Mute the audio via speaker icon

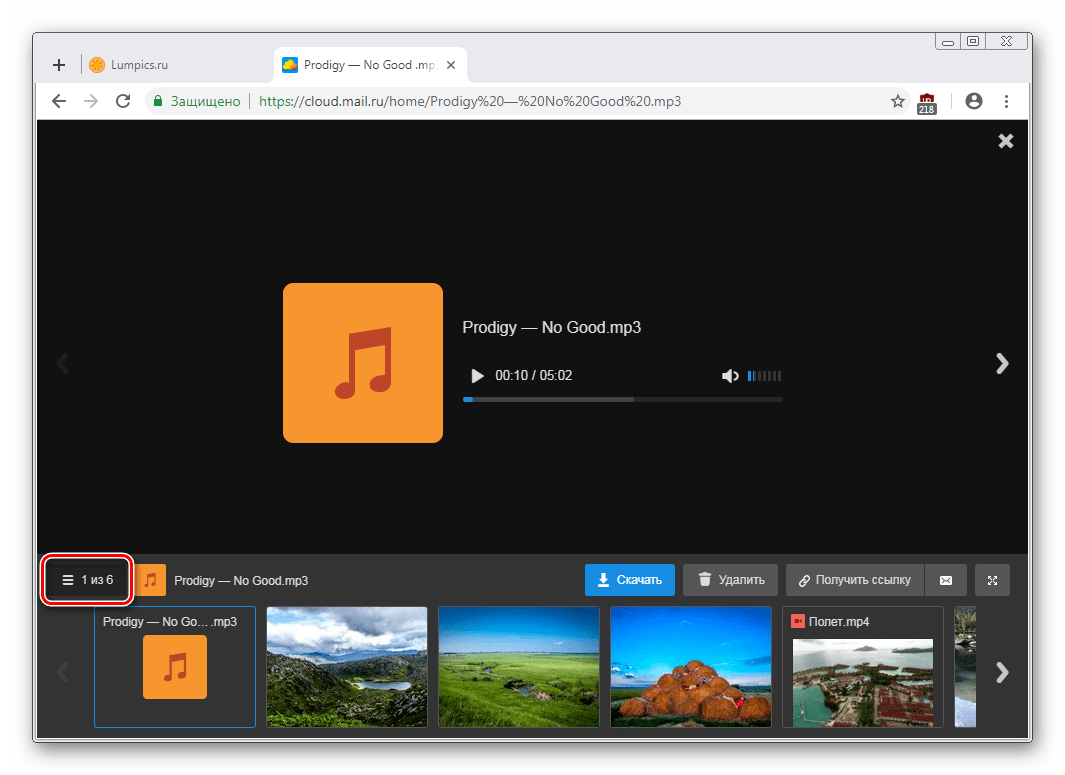[x=730, y=376]
